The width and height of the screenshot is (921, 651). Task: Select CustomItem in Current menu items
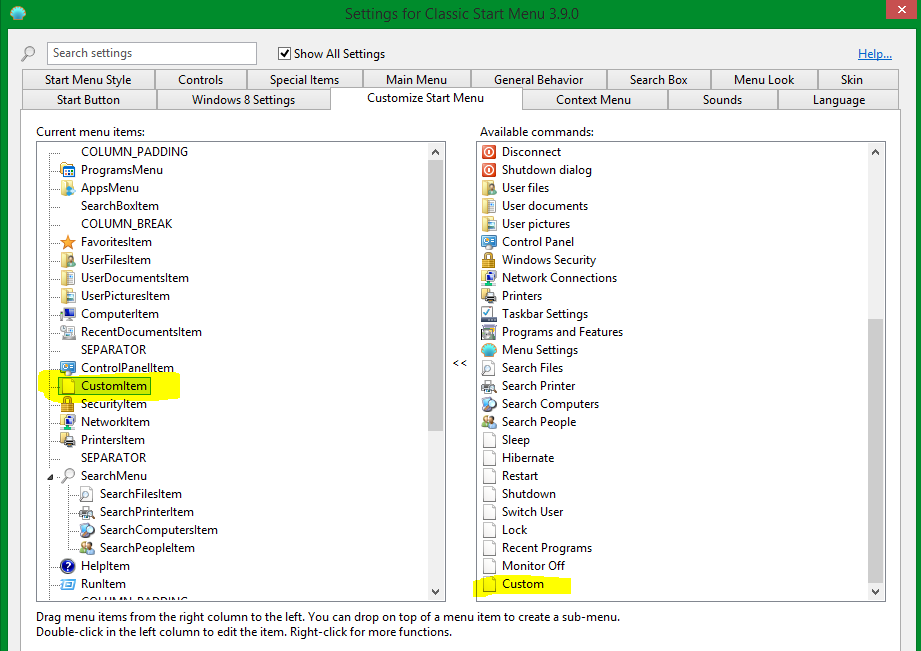point(114,386)
